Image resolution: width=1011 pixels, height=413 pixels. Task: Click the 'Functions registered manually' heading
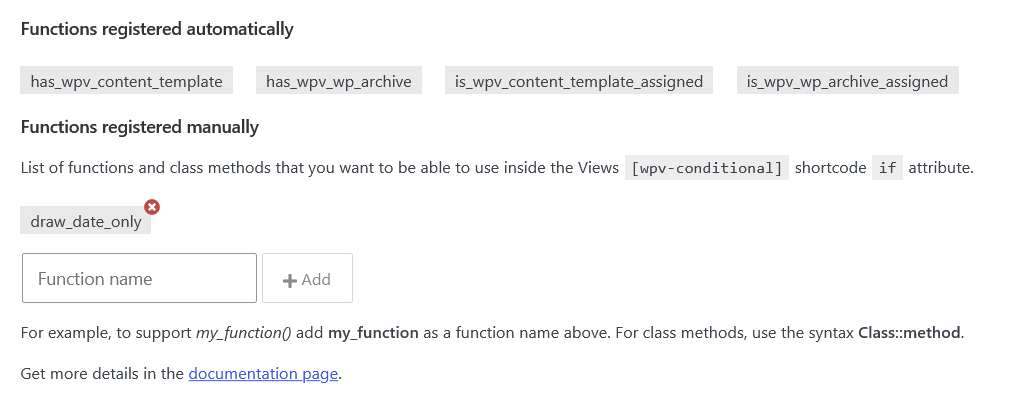click(139, 127)
